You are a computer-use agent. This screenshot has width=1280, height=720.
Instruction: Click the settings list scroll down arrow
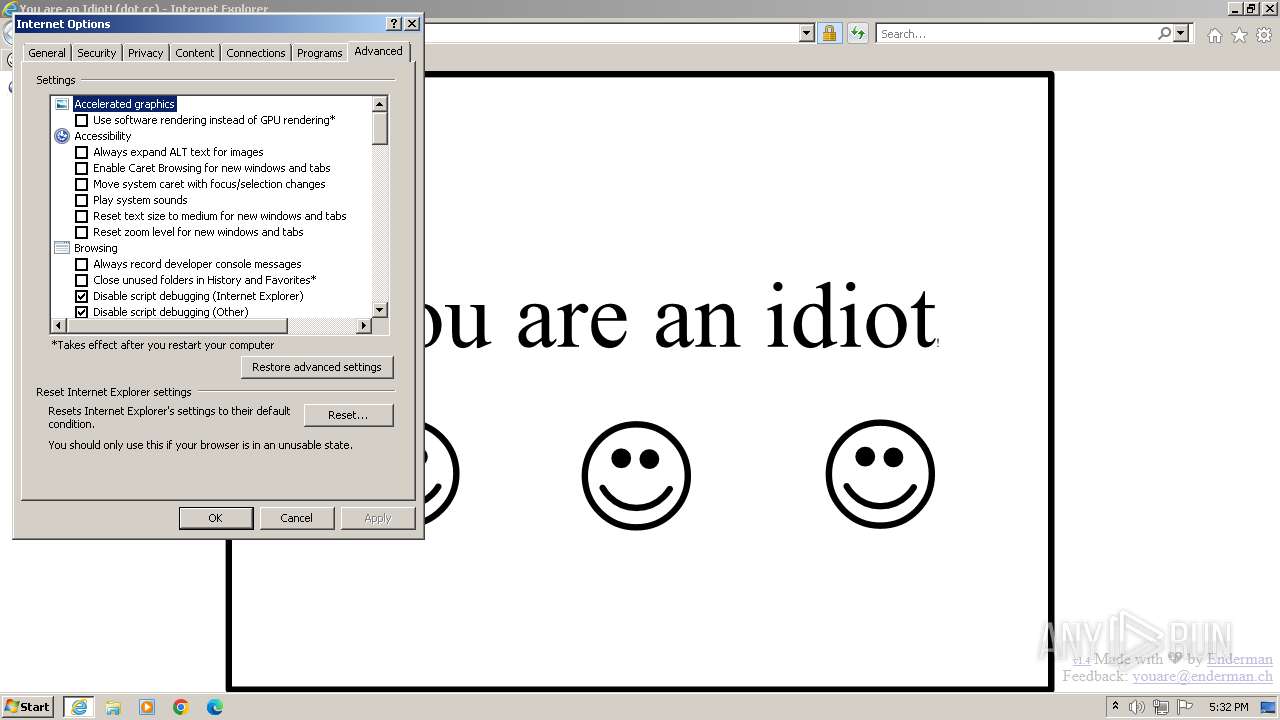click(380, 310)
